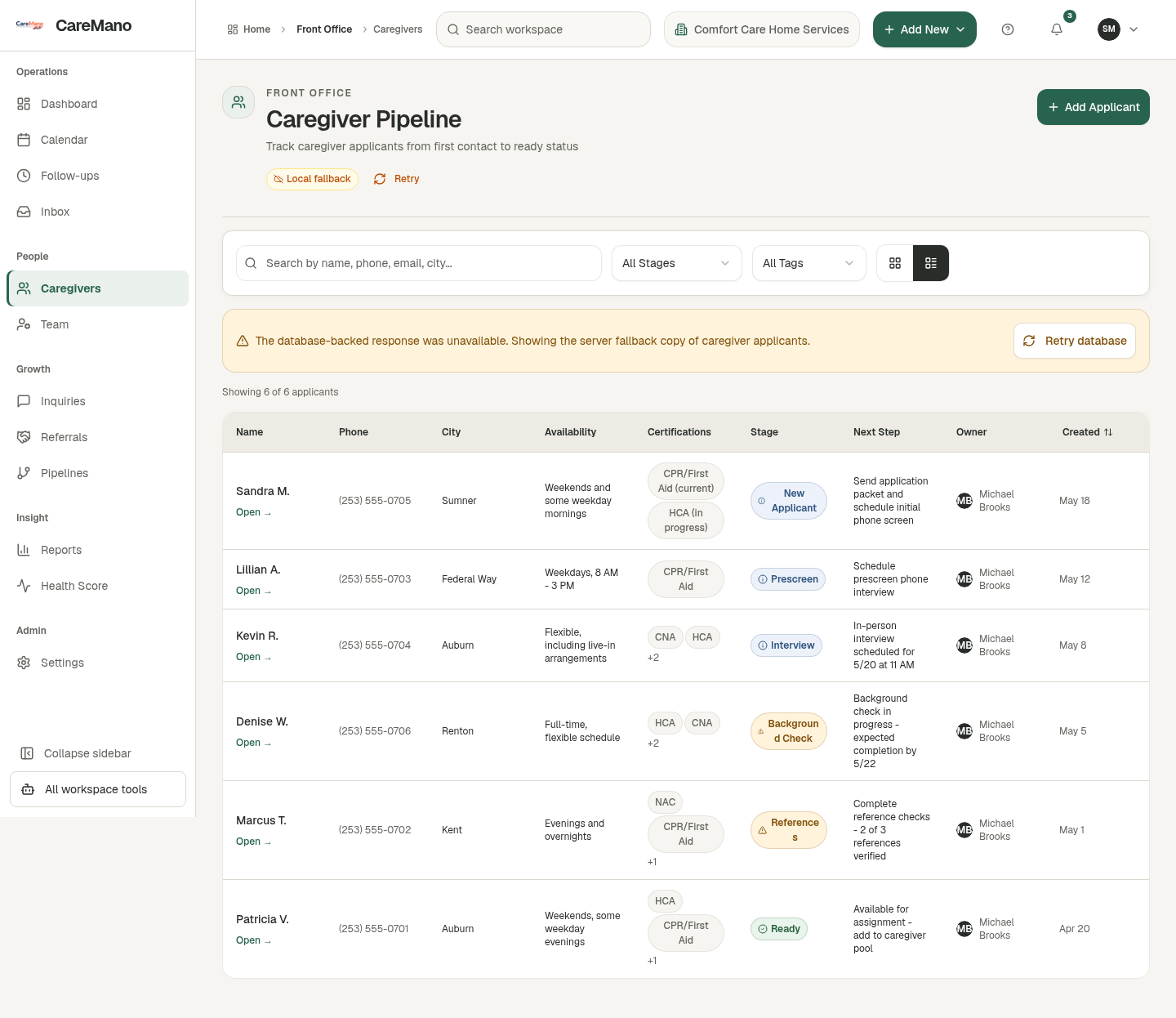
Task: Open Sandra M.'s applicant record
Action: pyautogui.click(x=253, y=512)
